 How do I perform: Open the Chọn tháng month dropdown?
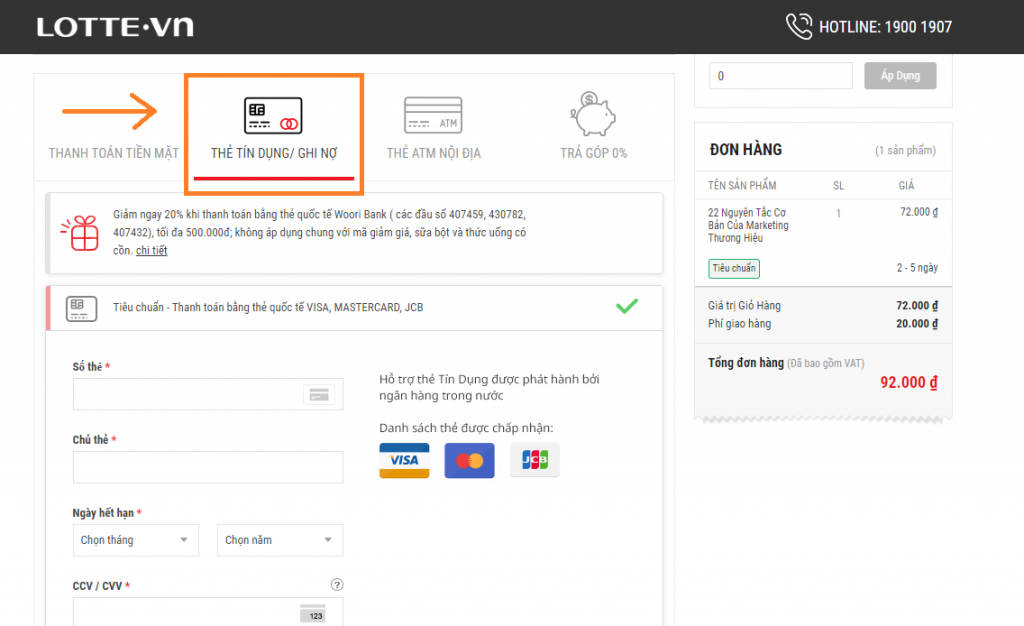[x=135, y=540]
